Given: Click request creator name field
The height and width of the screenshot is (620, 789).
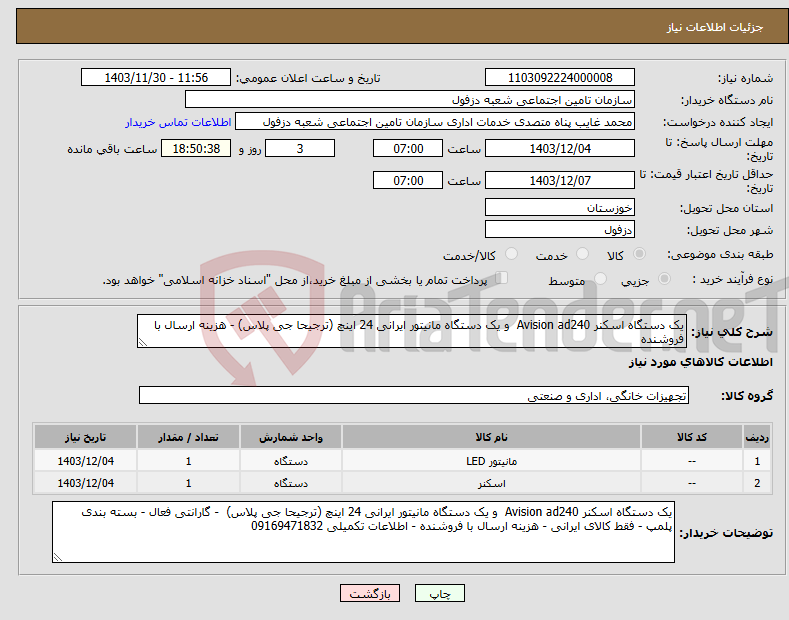Looking at the screenshot, I should tap(435, 122).
